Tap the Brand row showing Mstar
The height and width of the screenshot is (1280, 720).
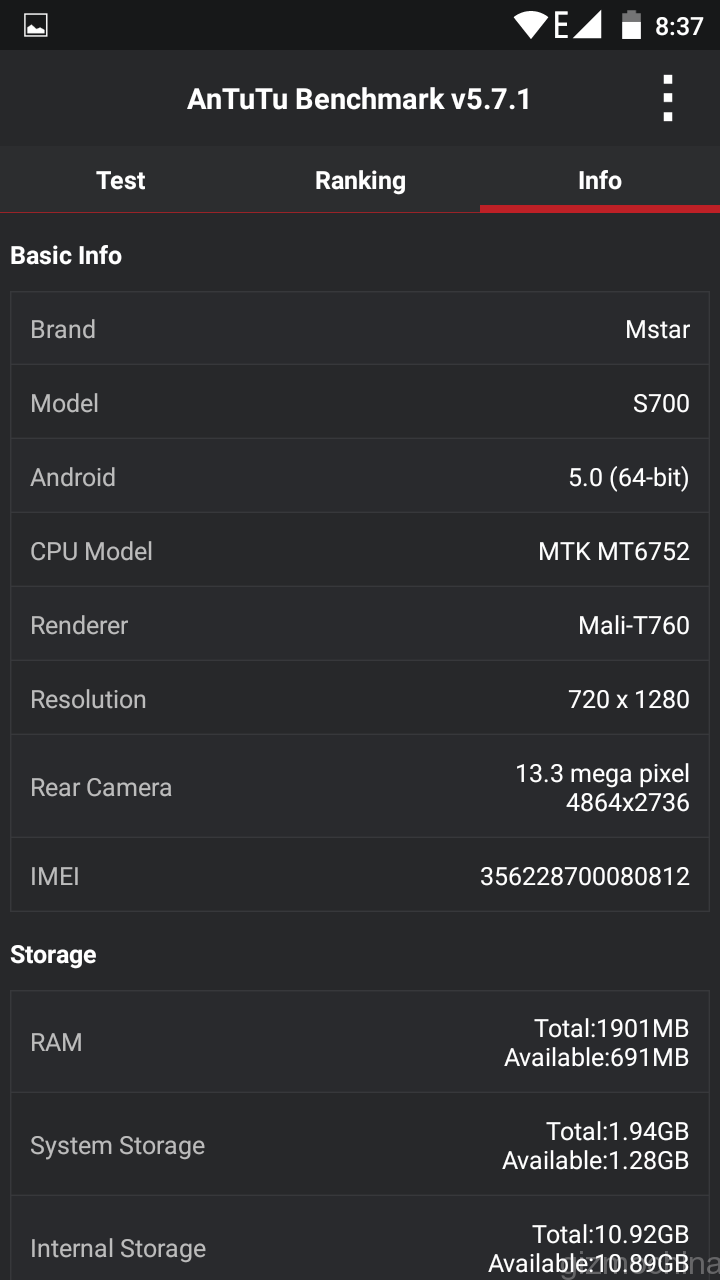pos(360,329)
